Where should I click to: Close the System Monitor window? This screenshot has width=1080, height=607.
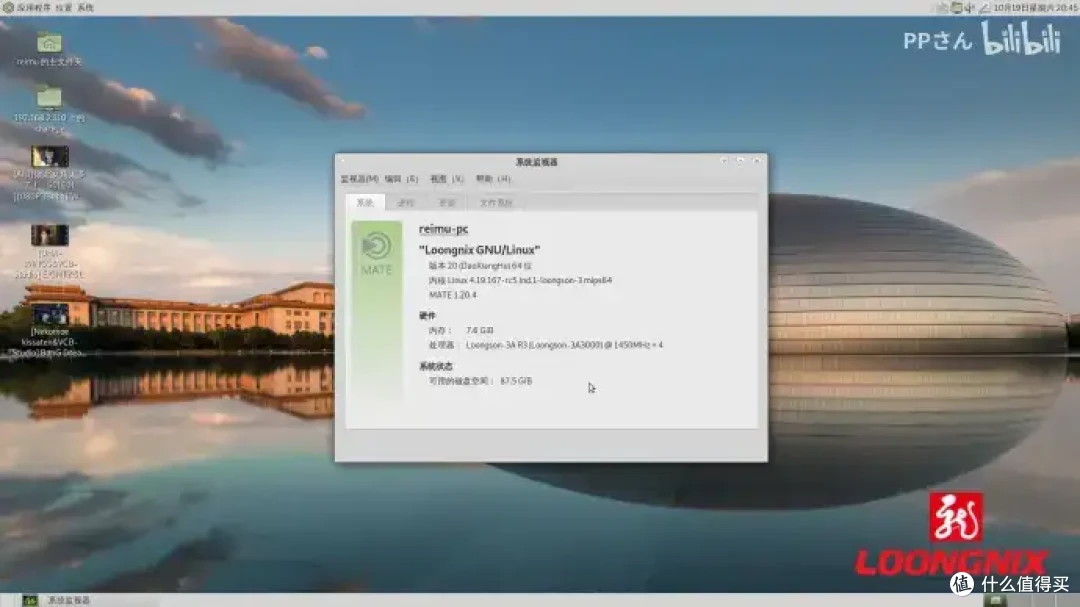[x=757, y=161]
